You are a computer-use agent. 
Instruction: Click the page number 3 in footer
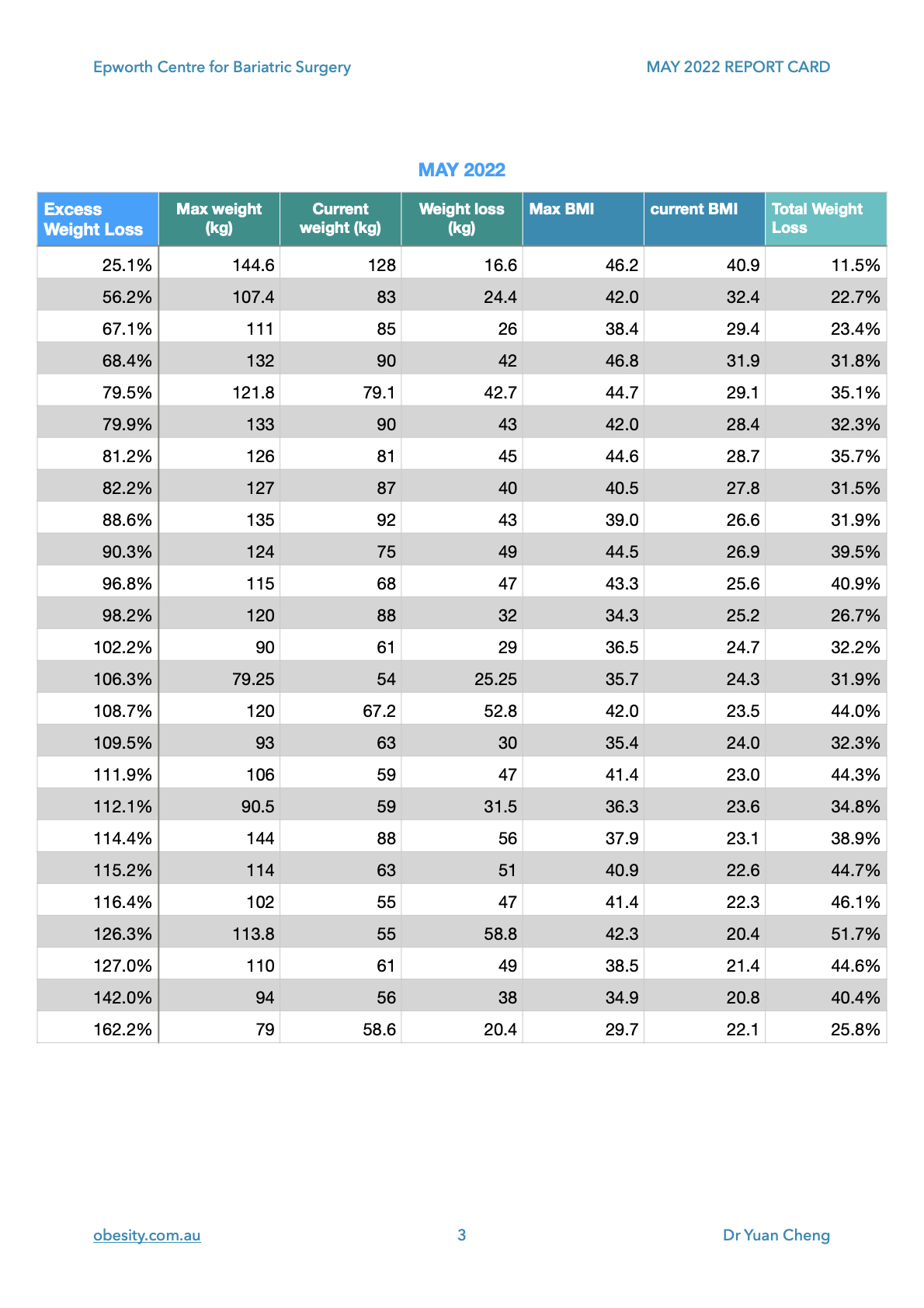(x=461, y=1235)
